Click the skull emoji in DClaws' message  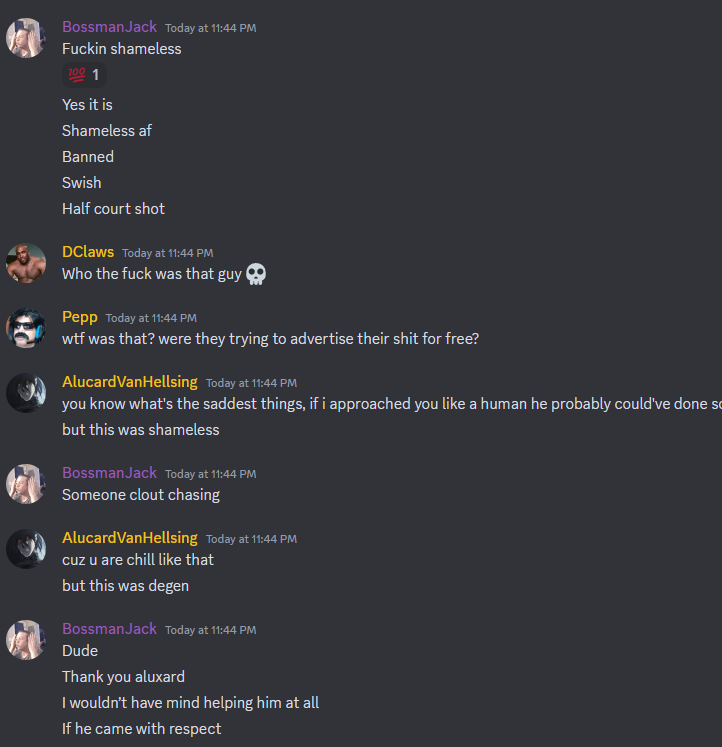[256, 274]
